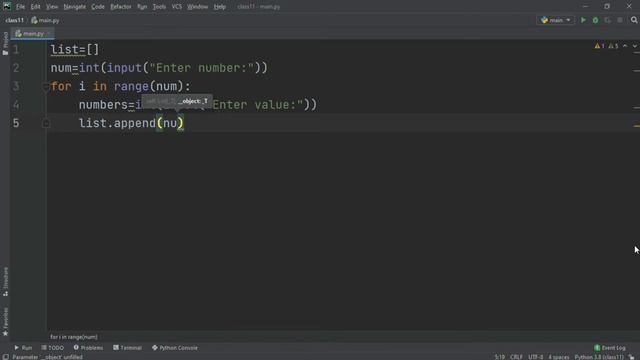Open the Run tool window at bottom
The height and width of the screenshot is (360, 640).
23,348
